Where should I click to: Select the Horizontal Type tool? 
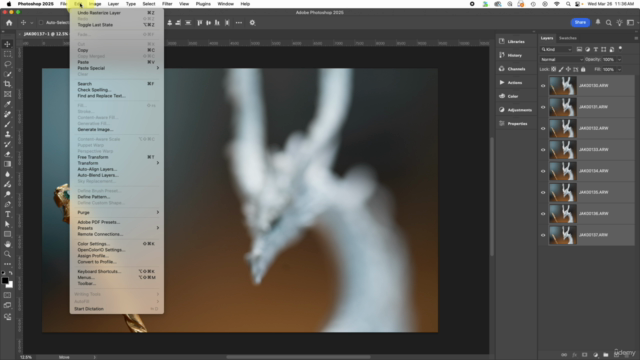tap(7, 214)
